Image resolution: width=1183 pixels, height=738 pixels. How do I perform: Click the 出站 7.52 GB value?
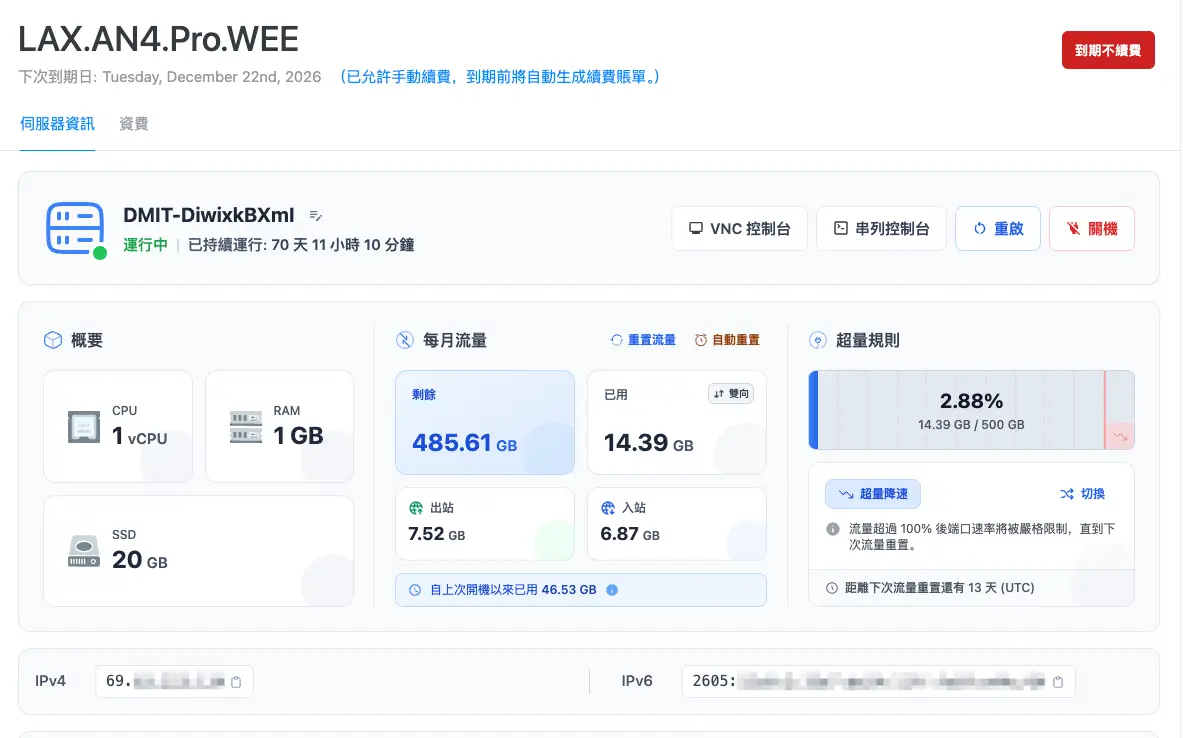(437, 534)
